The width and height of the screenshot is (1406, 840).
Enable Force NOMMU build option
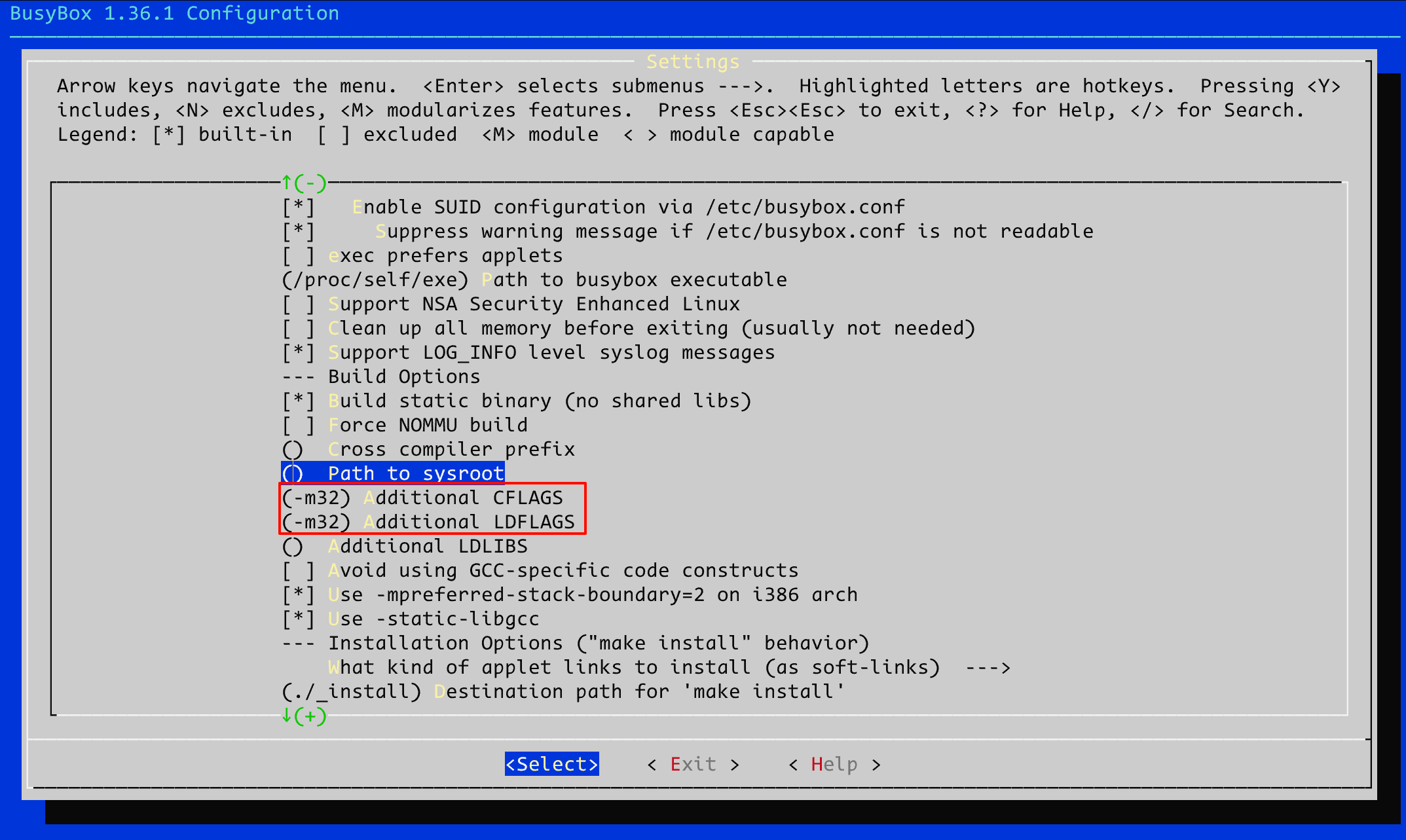pos(299,426)
